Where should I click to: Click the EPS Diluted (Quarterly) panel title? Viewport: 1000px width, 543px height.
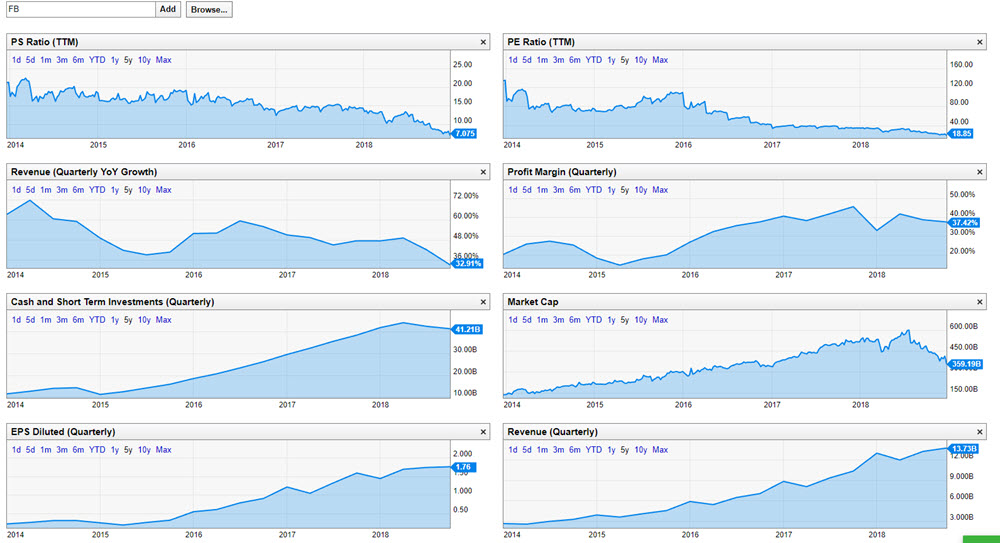(x=63, y=432)
